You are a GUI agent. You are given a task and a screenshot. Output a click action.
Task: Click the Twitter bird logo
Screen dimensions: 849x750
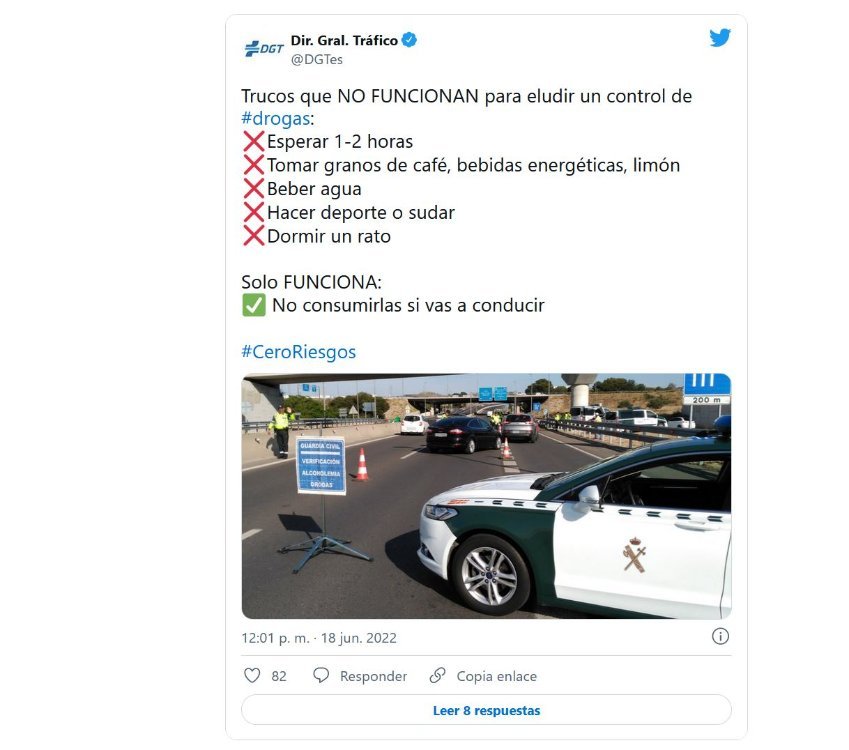point(720,37)
